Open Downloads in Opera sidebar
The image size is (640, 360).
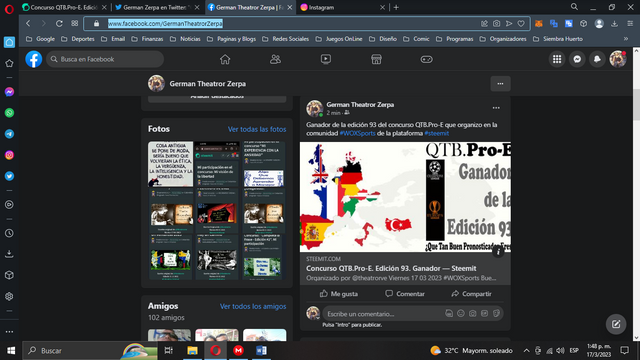coord(9,254)
